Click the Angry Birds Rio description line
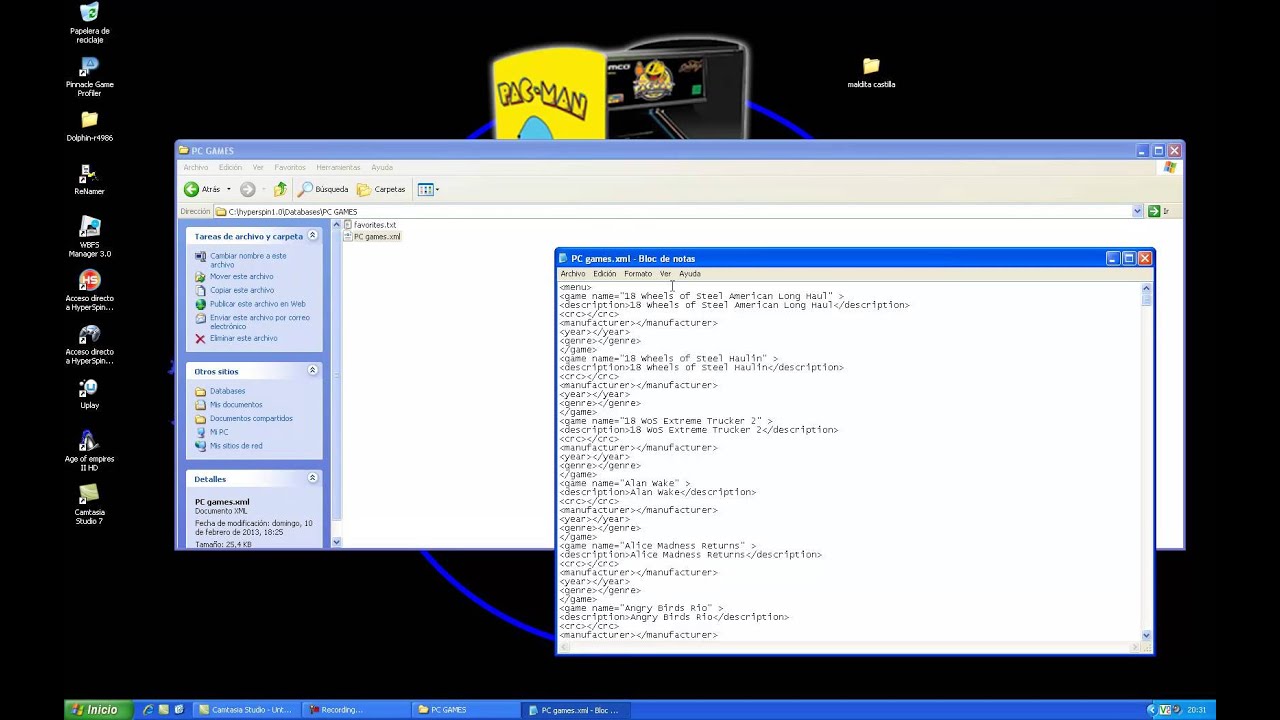1280x720 pixels. [x=674, y=617]
